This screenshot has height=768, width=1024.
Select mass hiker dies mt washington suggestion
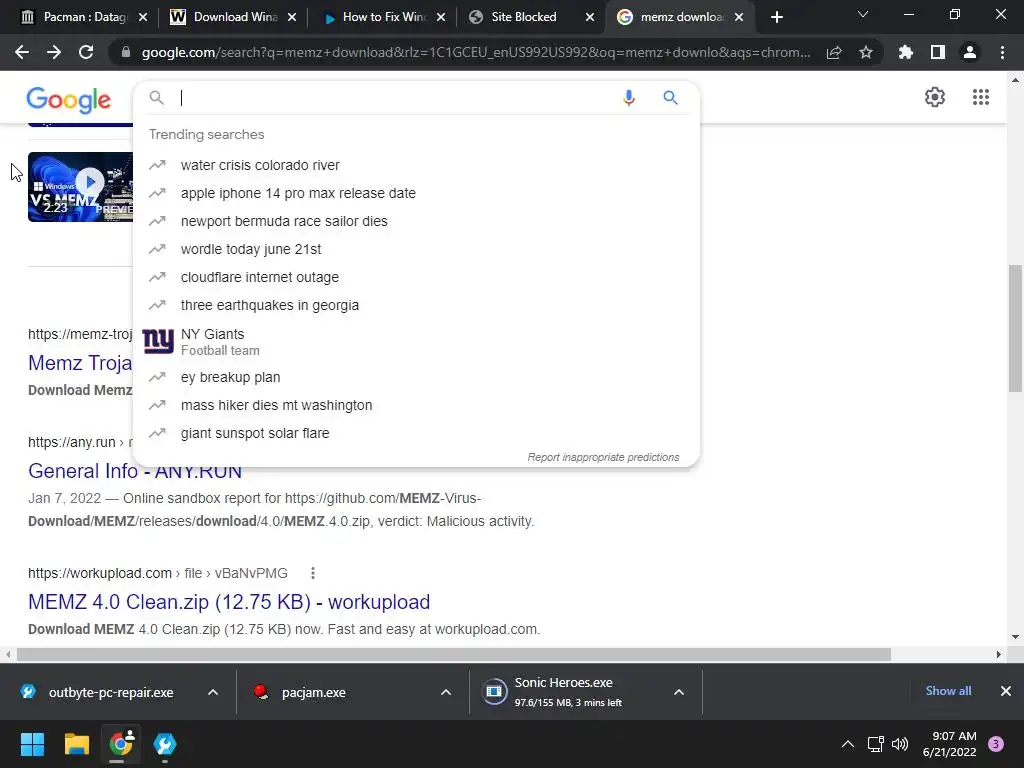coord(416,406)
